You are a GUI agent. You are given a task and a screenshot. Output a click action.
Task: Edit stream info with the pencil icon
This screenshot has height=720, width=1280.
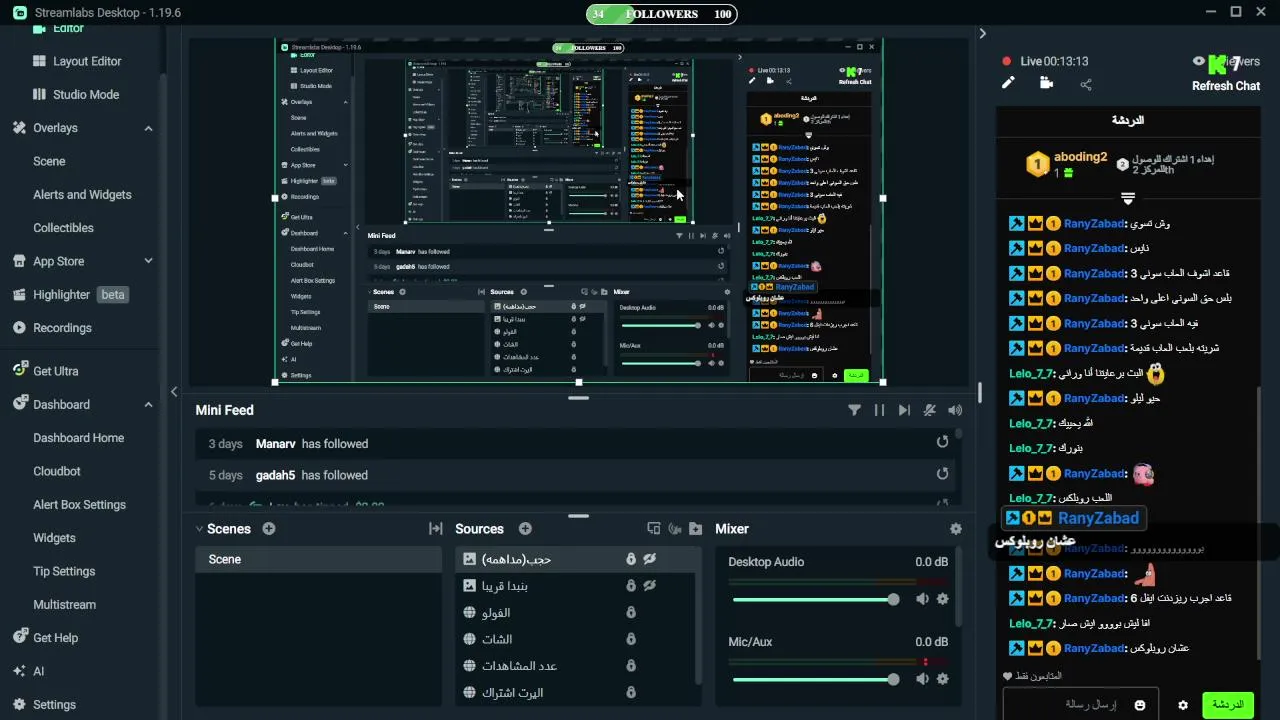pos(1008,84)
